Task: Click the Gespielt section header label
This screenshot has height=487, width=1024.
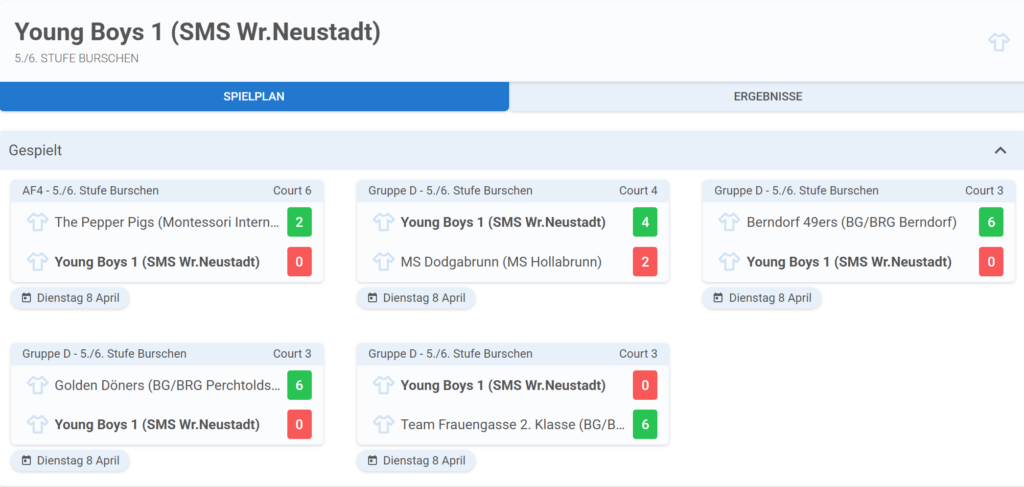Action: [35, 150]
